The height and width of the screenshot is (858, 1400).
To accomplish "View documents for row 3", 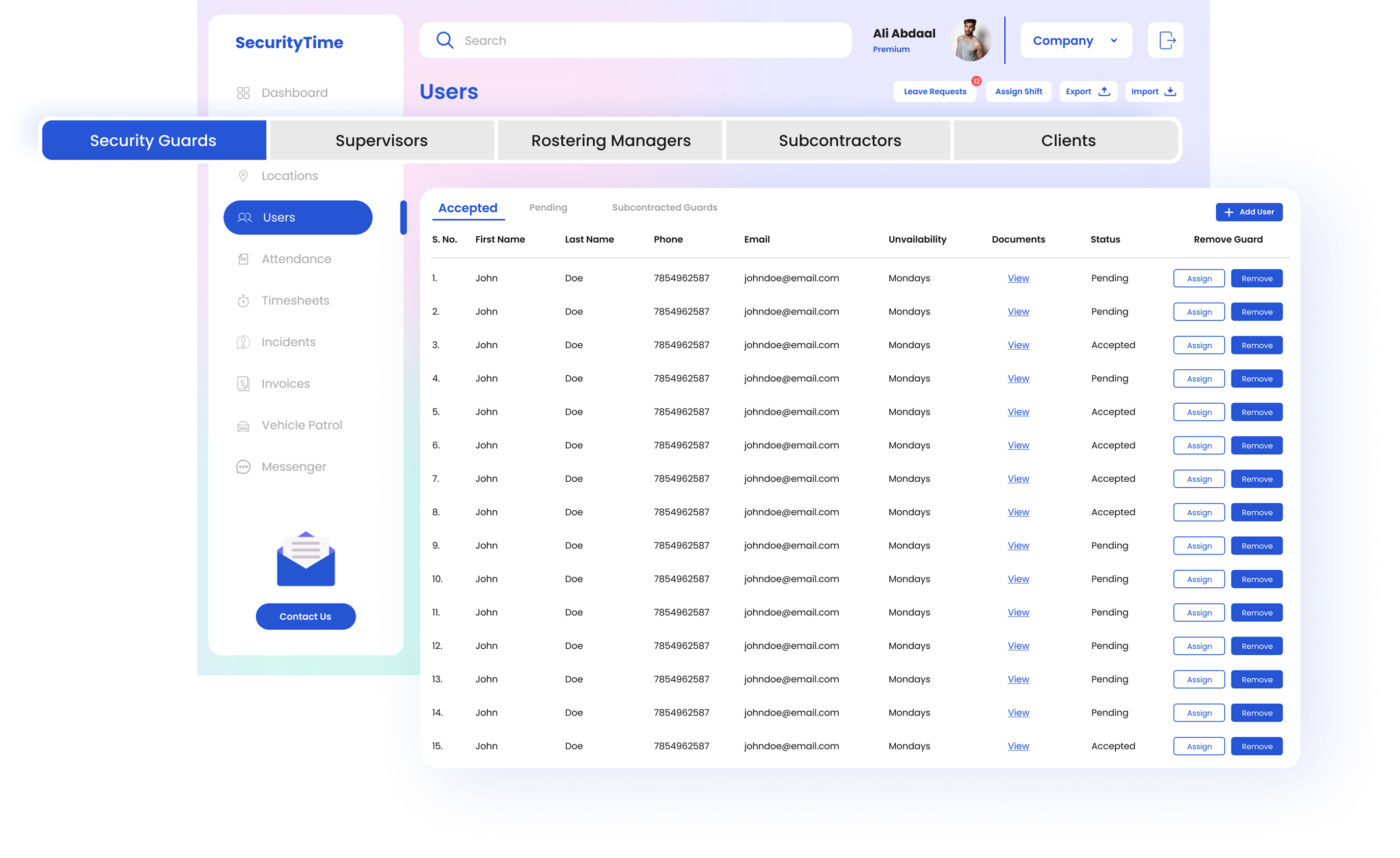I will [1018, 345].
